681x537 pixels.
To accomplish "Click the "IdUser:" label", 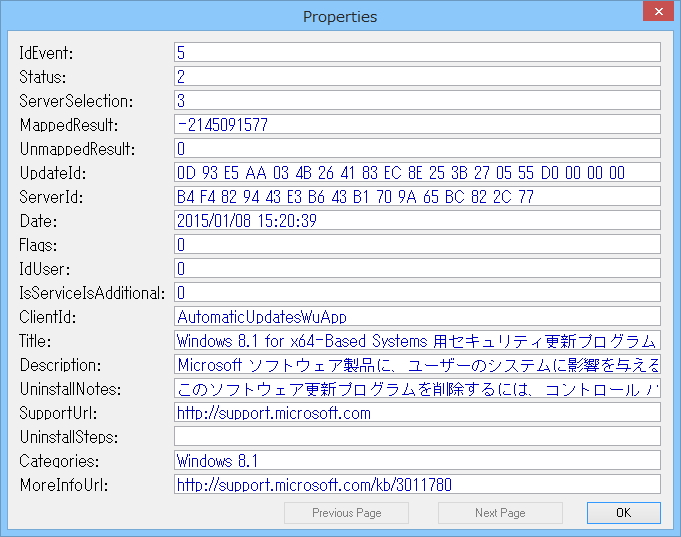I will pos(44,269).
